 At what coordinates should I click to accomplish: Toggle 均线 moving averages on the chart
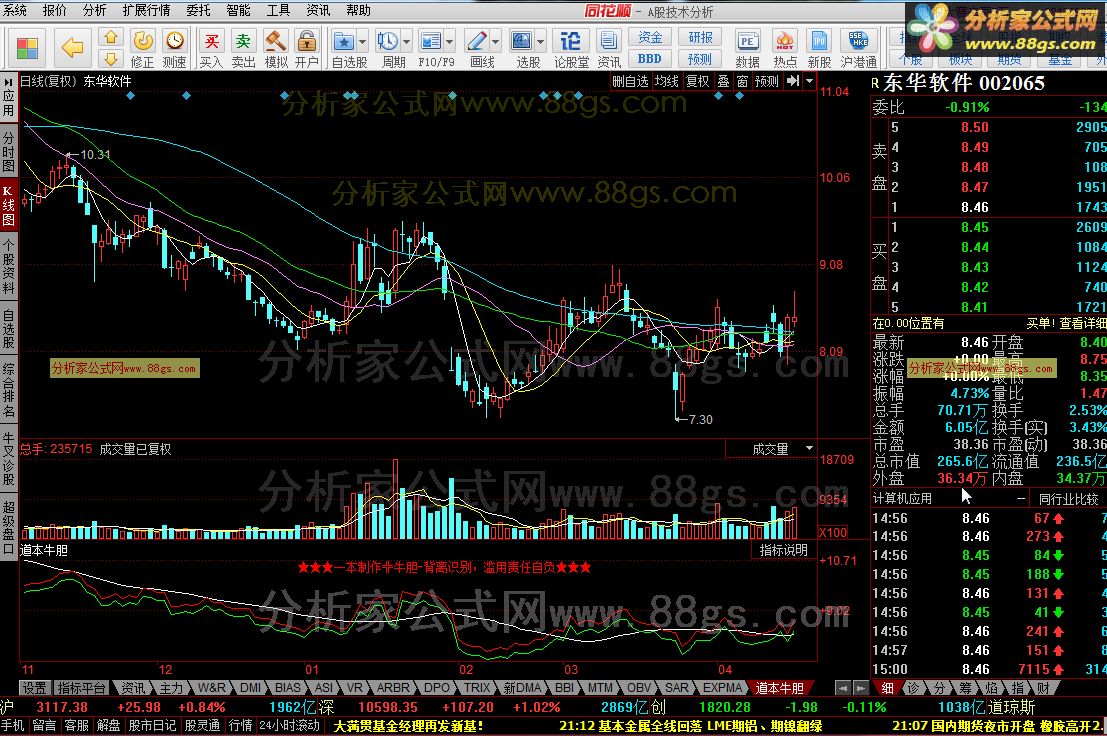666,82
